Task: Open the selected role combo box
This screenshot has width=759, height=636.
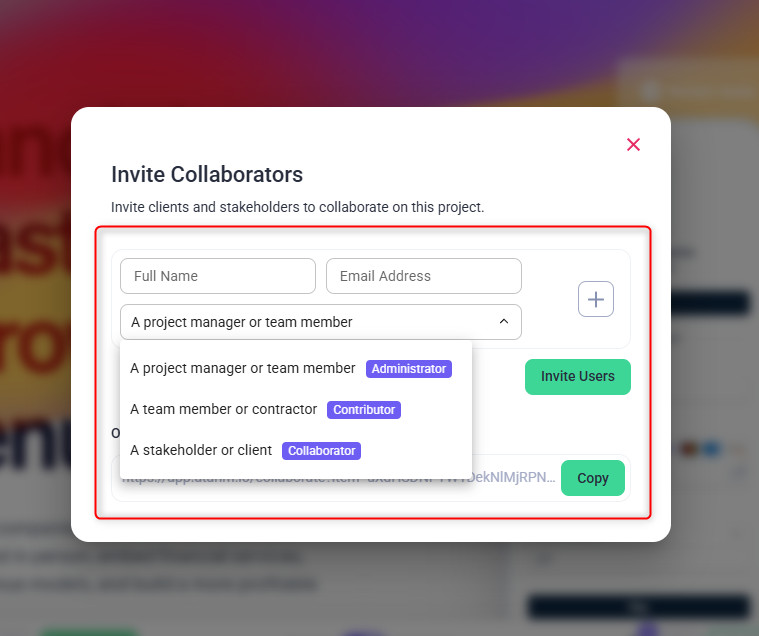Action: tap(320, 322)
